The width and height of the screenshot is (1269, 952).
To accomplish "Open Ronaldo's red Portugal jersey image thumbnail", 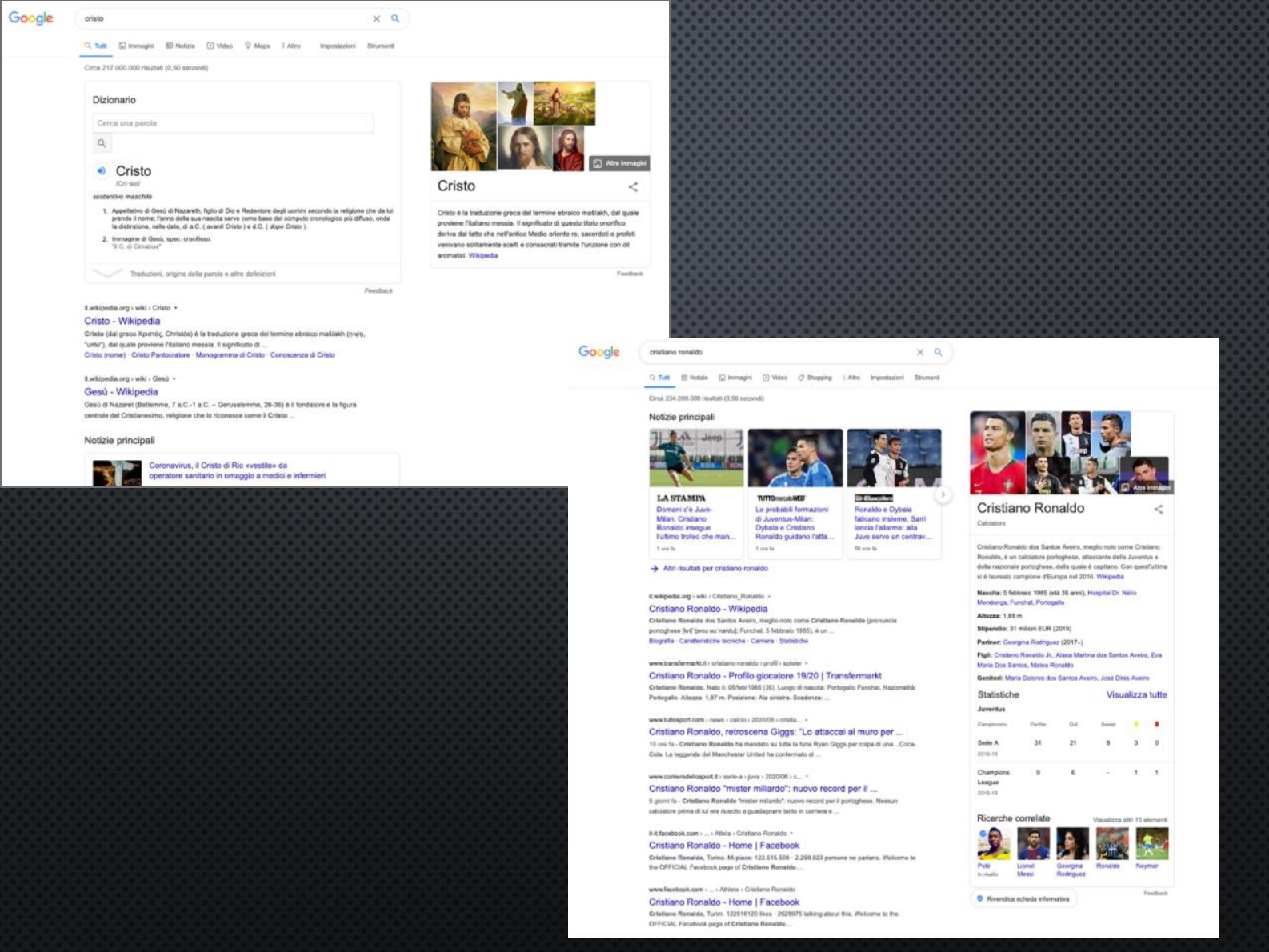I will (997, 453).
